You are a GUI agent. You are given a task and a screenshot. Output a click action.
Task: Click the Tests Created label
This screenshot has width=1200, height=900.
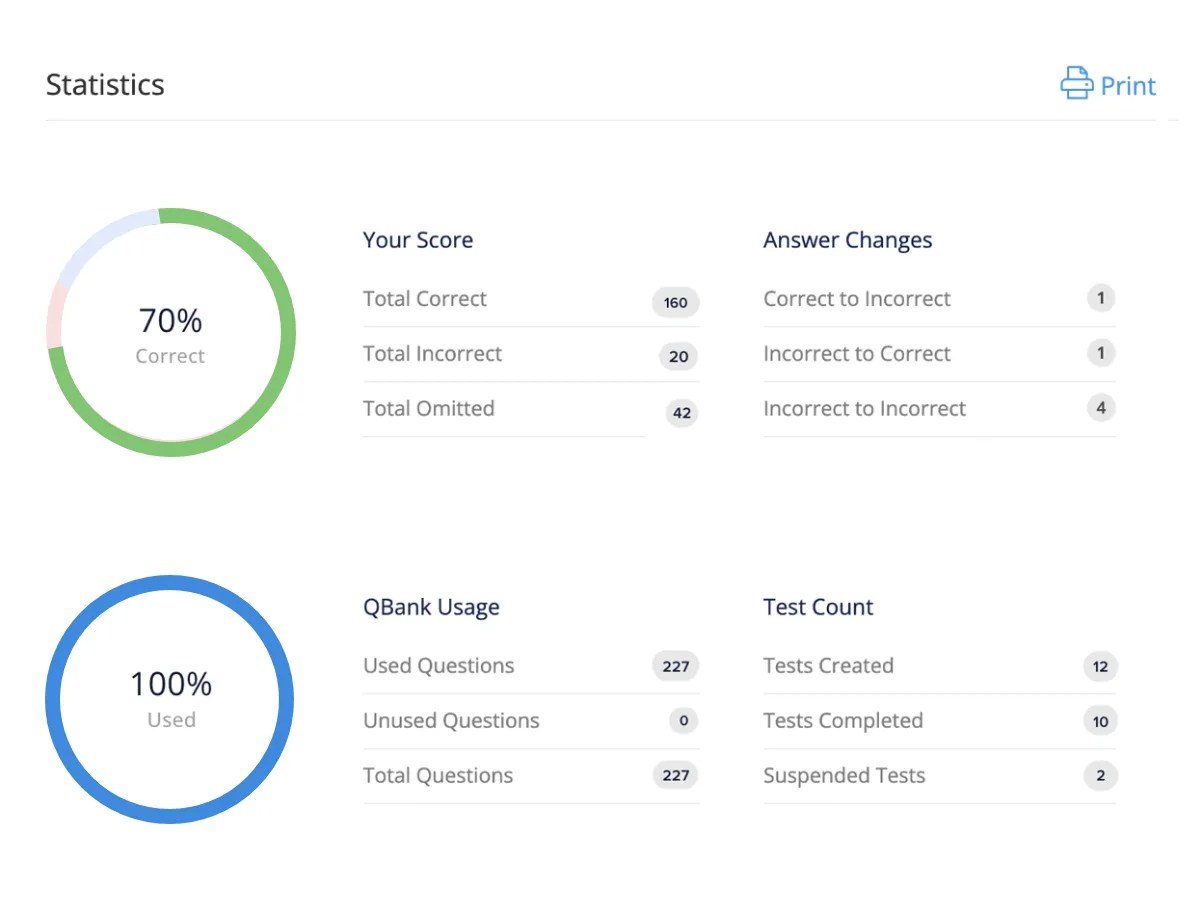tap(828, 666)
